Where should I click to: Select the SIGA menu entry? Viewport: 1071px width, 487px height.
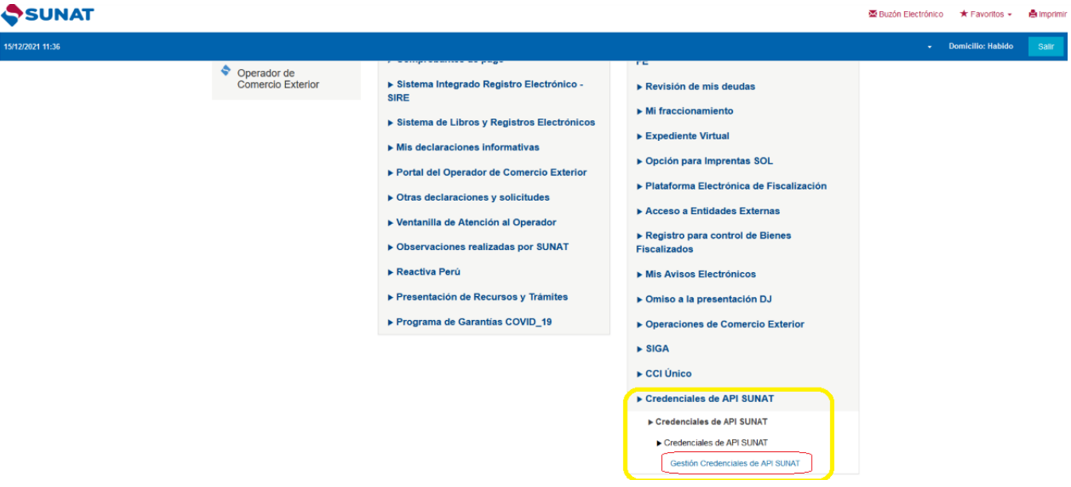(653, 348)
